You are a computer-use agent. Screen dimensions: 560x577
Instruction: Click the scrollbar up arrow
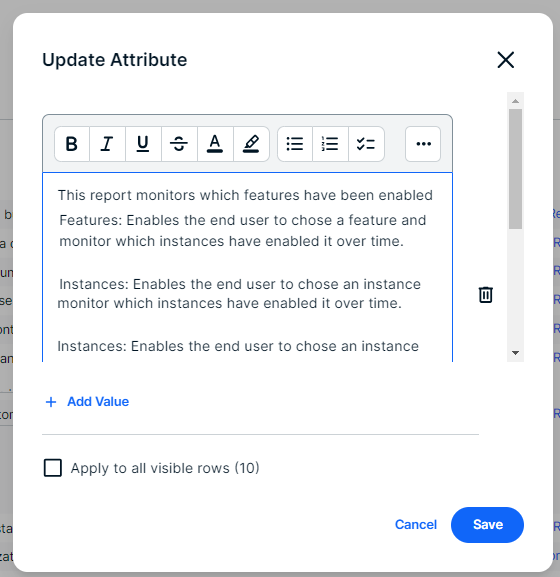pos(515,101)
